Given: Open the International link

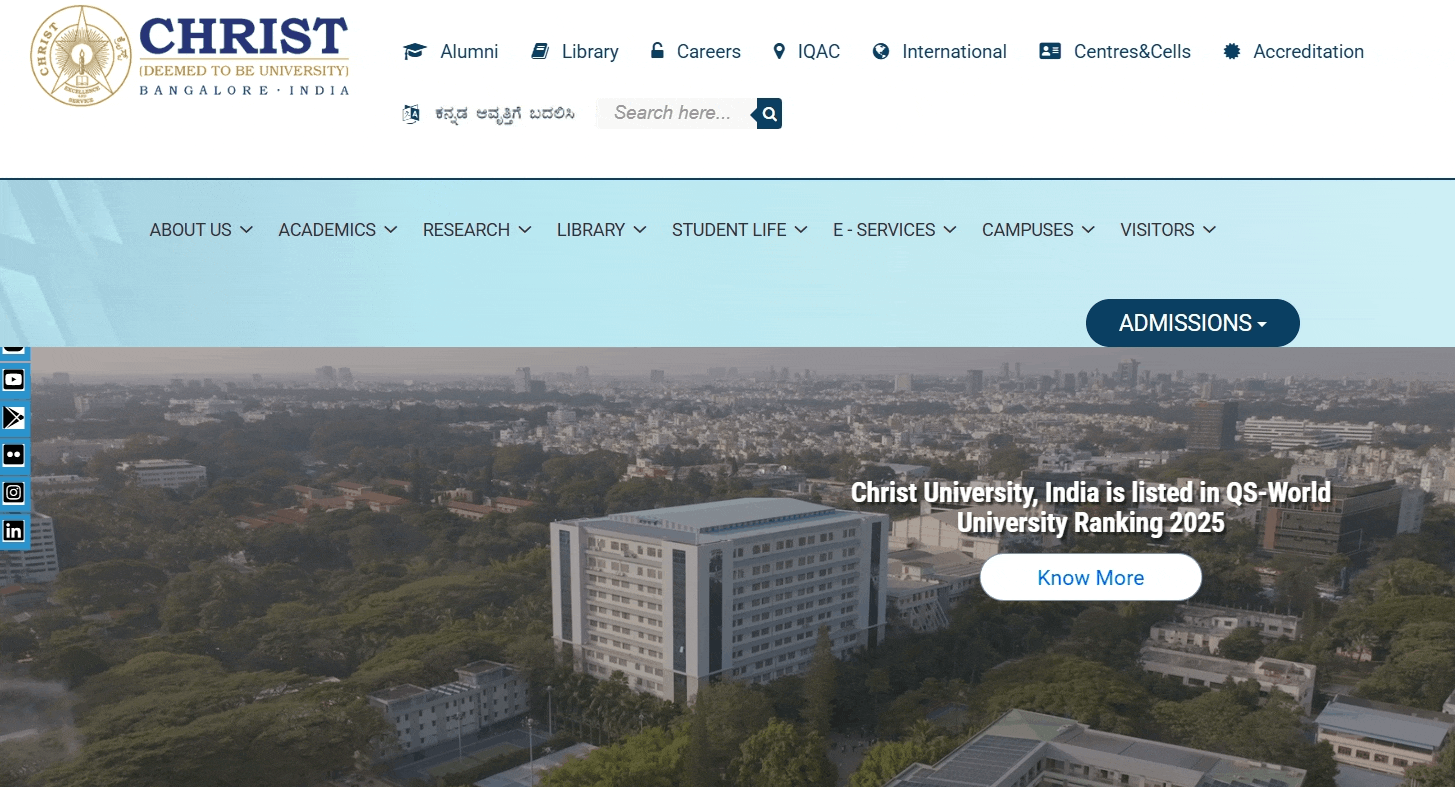Looking at the screenshot, I should 954,51.
